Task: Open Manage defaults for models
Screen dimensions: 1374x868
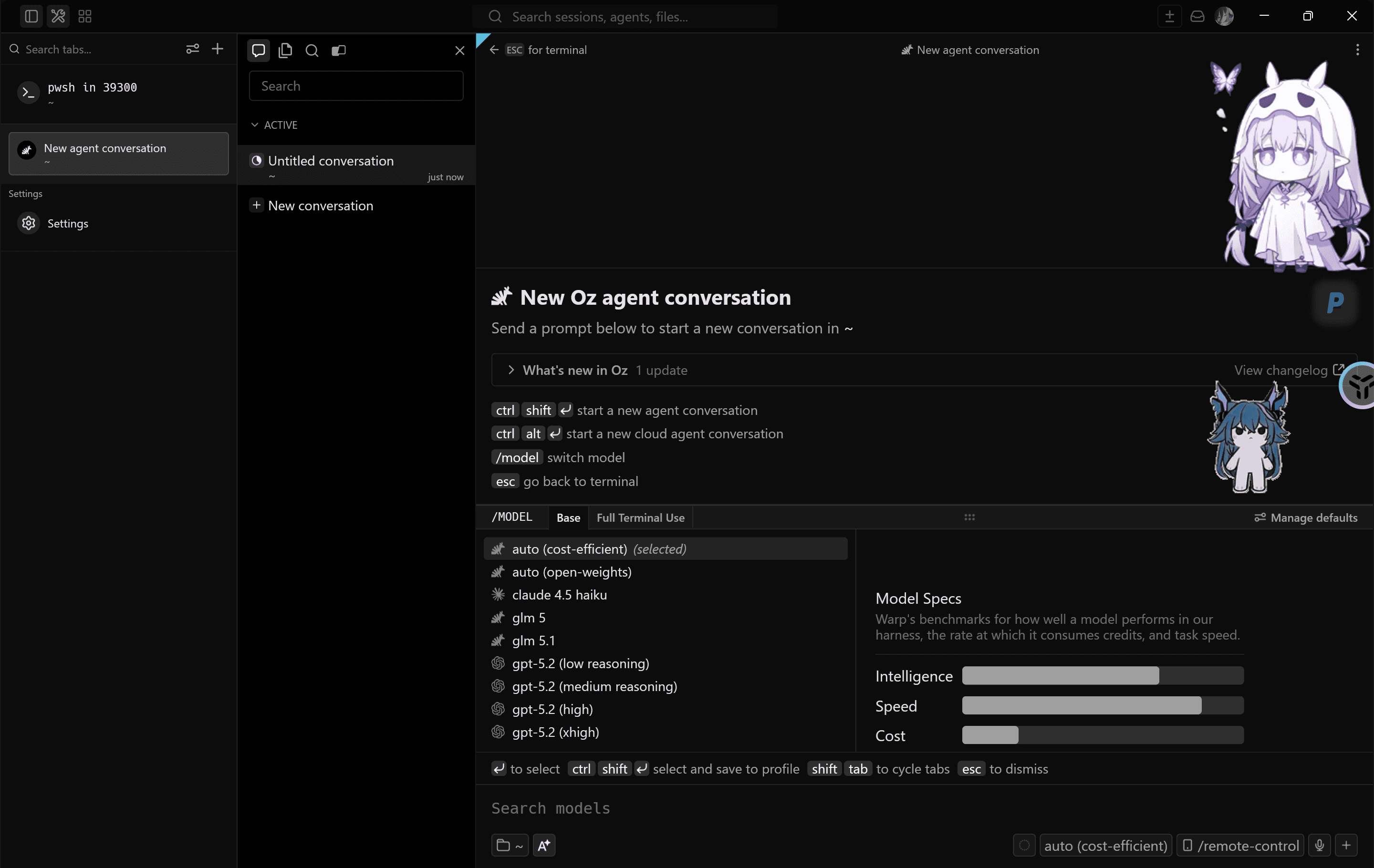Action: click(x=1305, y=517)
